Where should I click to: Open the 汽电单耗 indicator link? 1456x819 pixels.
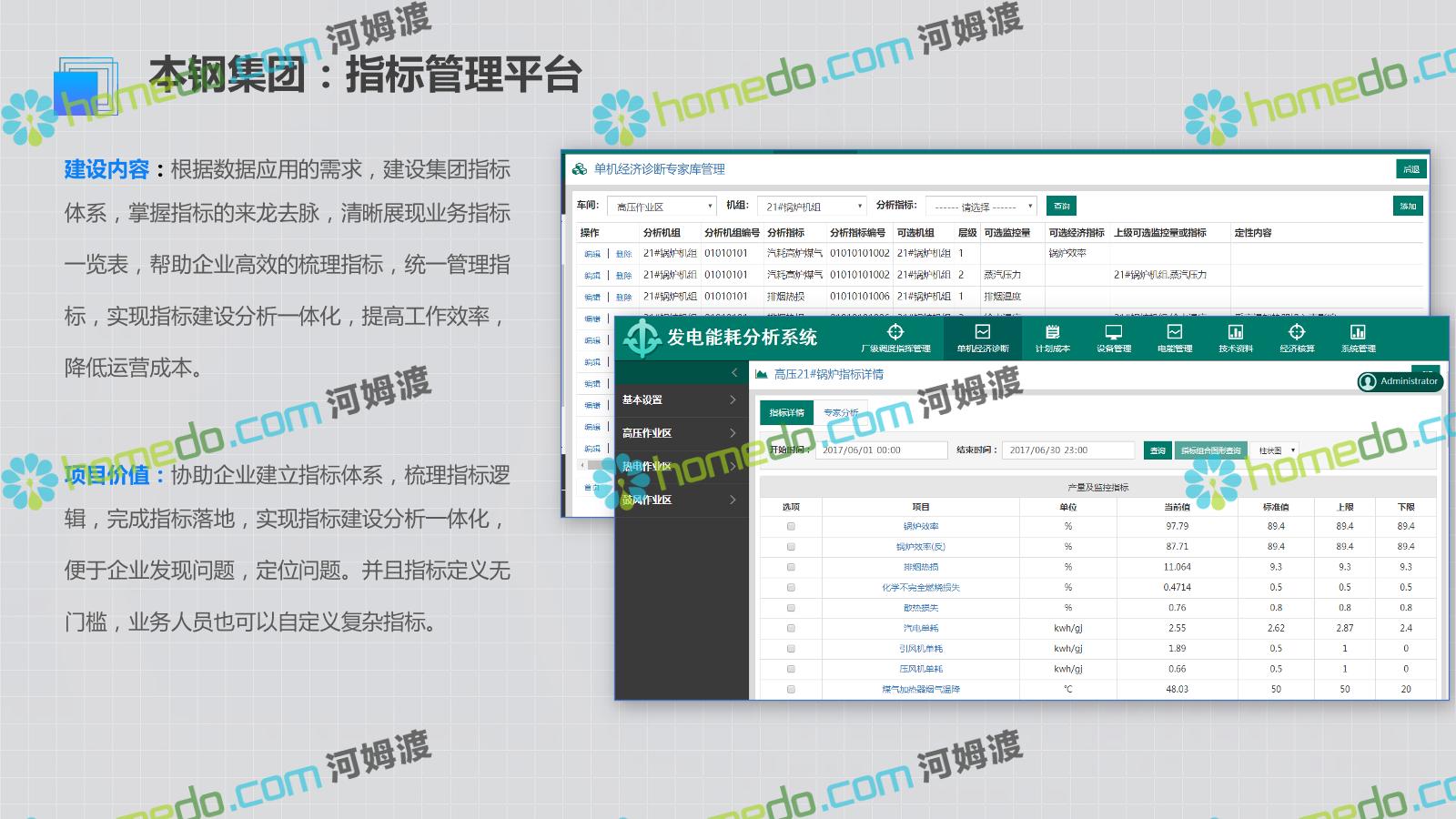pos(921,629)
